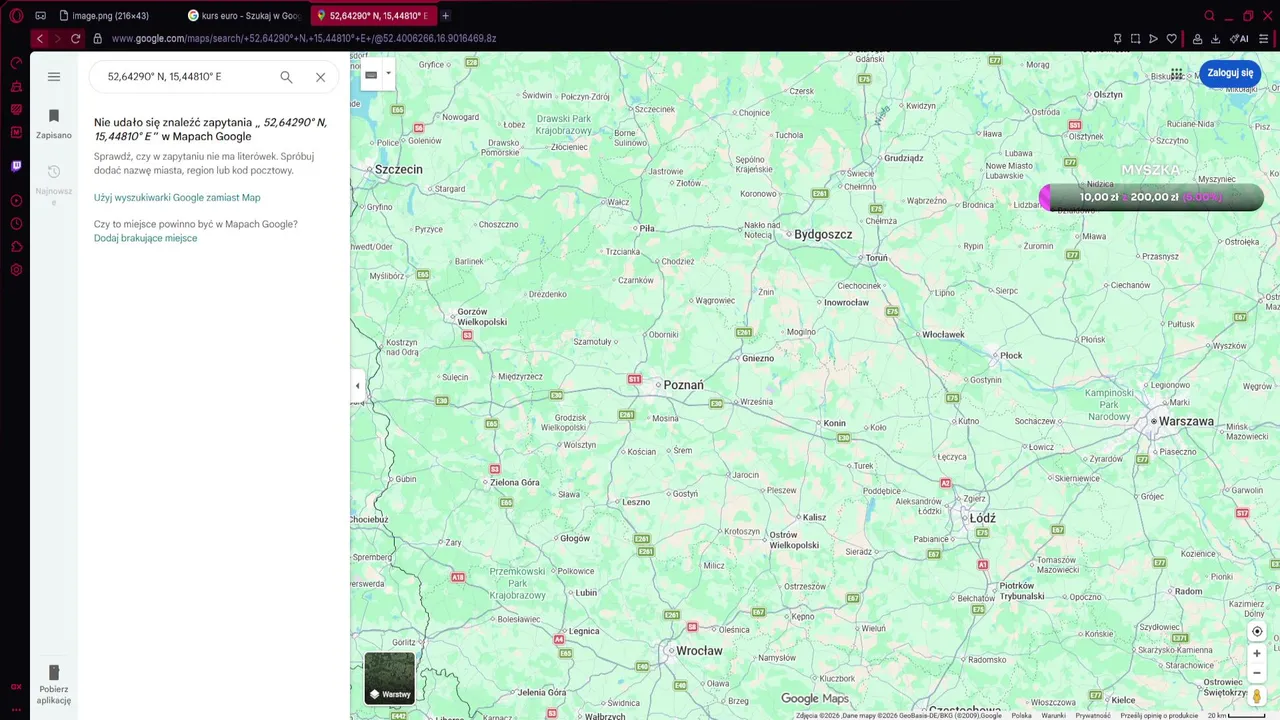The height and width of the screenshot is (720, 1280).
Task: Add page to bookmarks heart icon
Action: (x=1172, y=39)
